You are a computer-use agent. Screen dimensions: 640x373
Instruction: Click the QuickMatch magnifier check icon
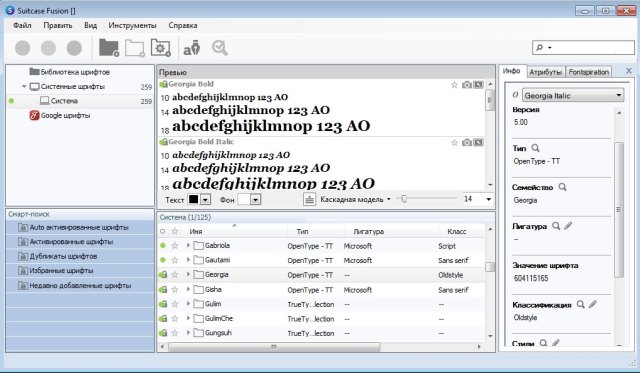point(220,48)
